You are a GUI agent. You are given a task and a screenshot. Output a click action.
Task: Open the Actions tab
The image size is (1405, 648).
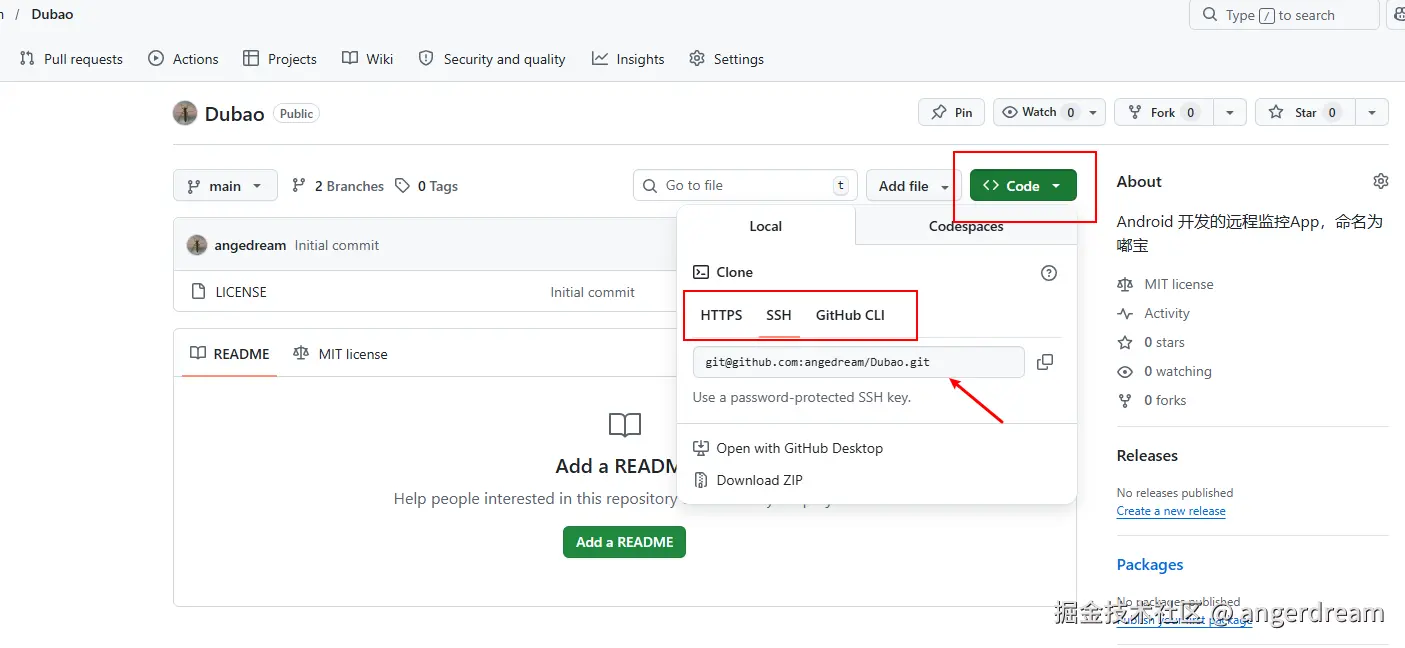184,59
